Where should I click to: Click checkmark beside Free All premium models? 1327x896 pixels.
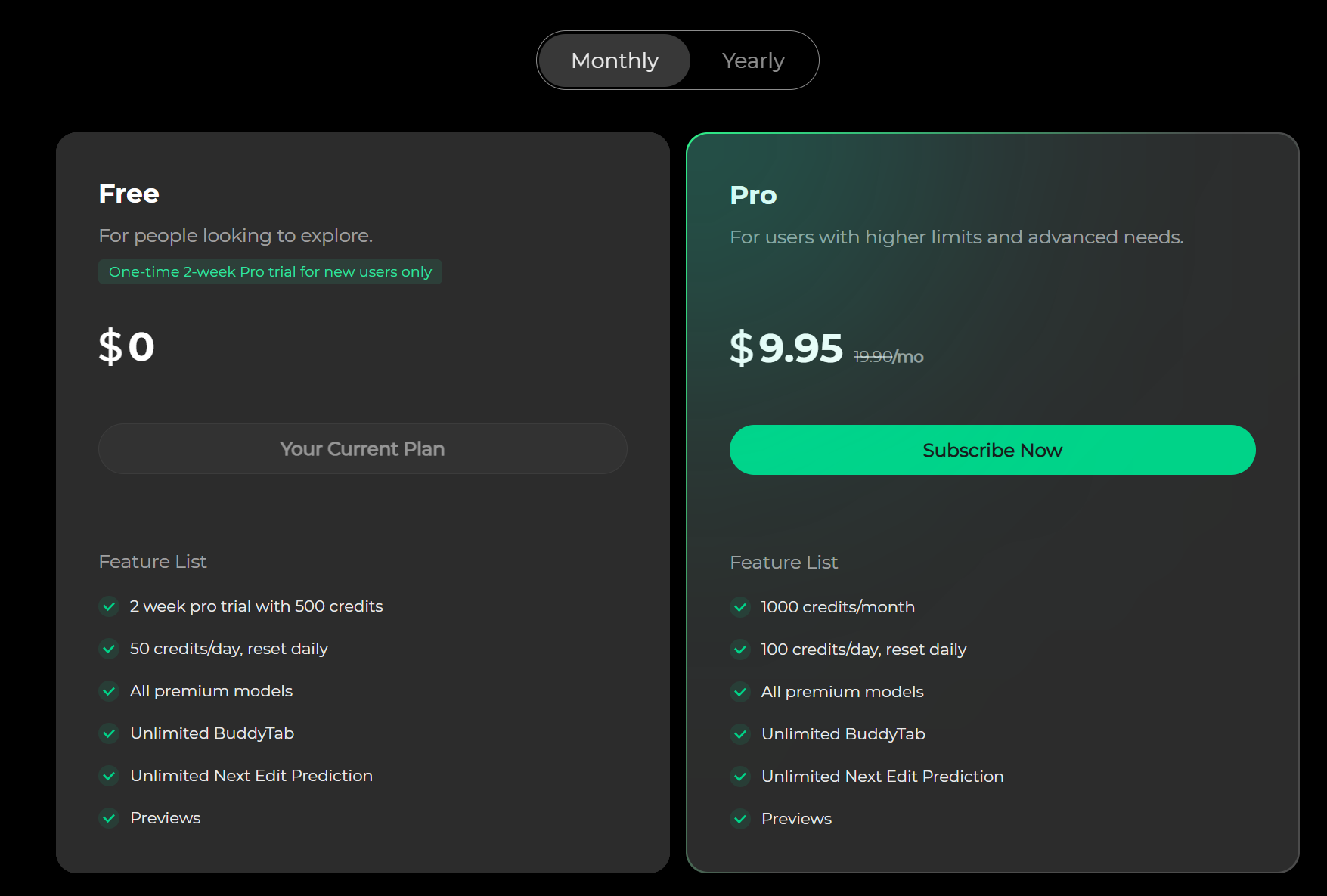click(x=110, y=691)
